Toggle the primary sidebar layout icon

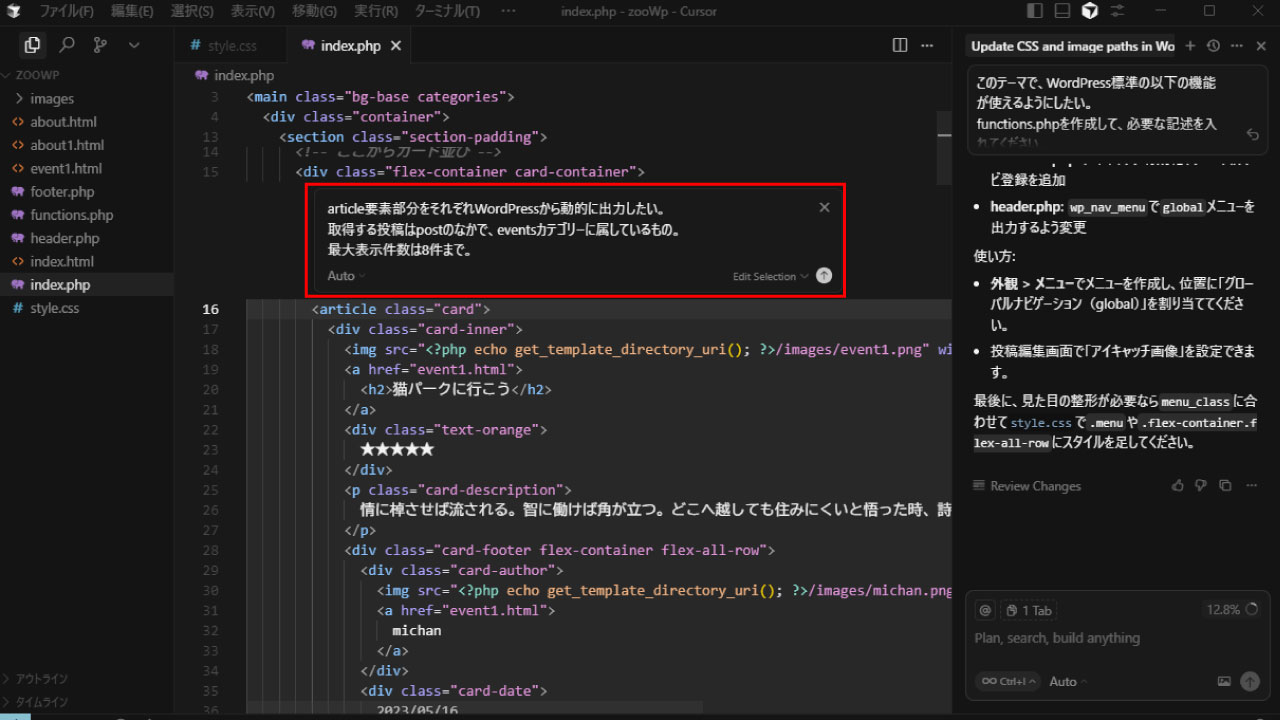point(1034,11)
